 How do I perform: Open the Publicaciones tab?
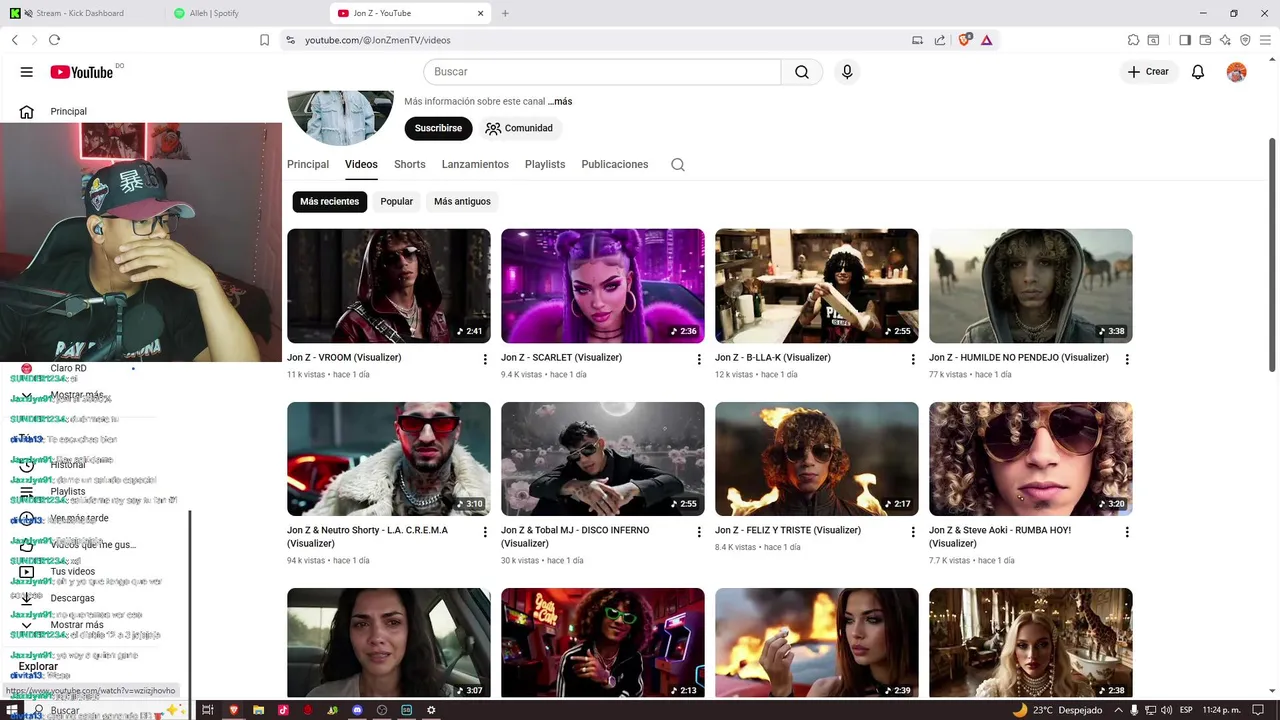615,164
